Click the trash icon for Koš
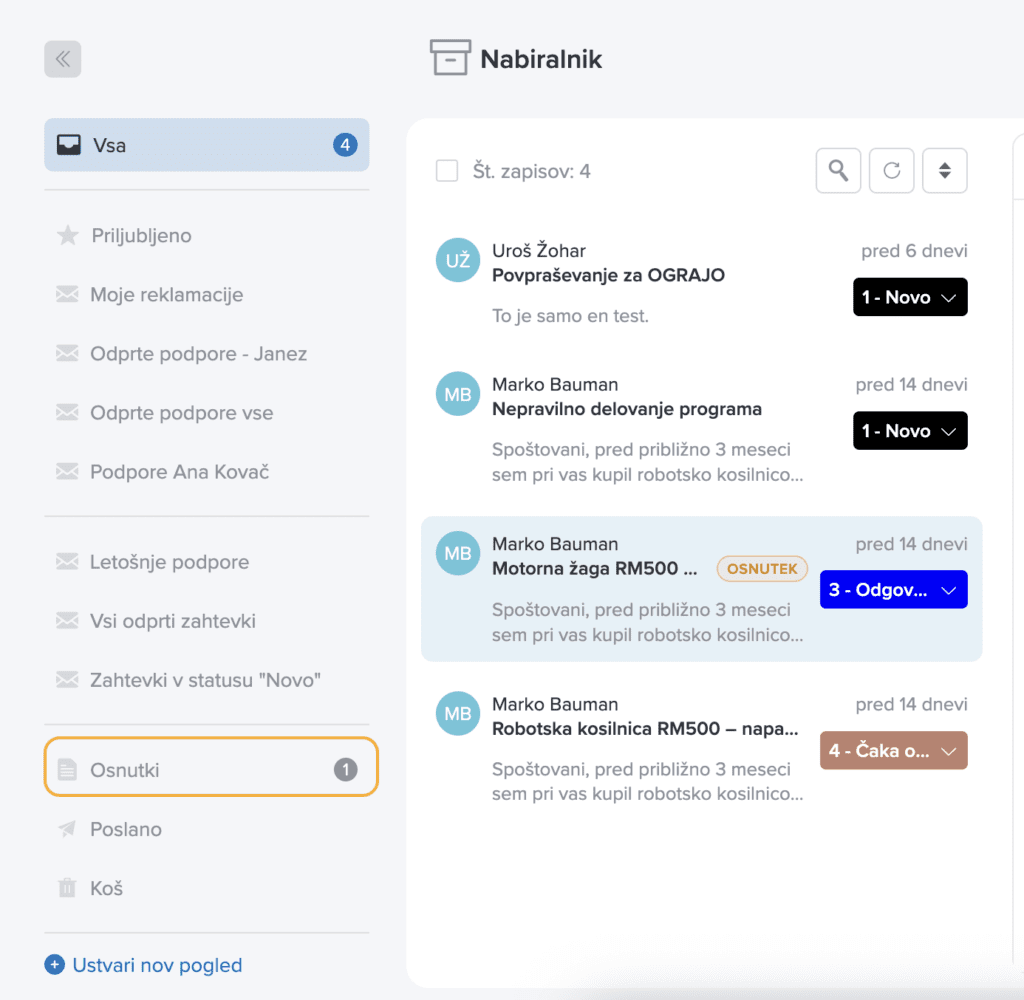 (67, 888)
